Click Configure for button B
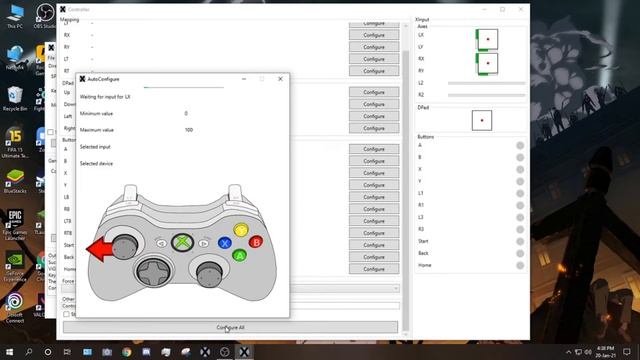The width and height of the screenshot is (640, 360). tap(374, 161)
